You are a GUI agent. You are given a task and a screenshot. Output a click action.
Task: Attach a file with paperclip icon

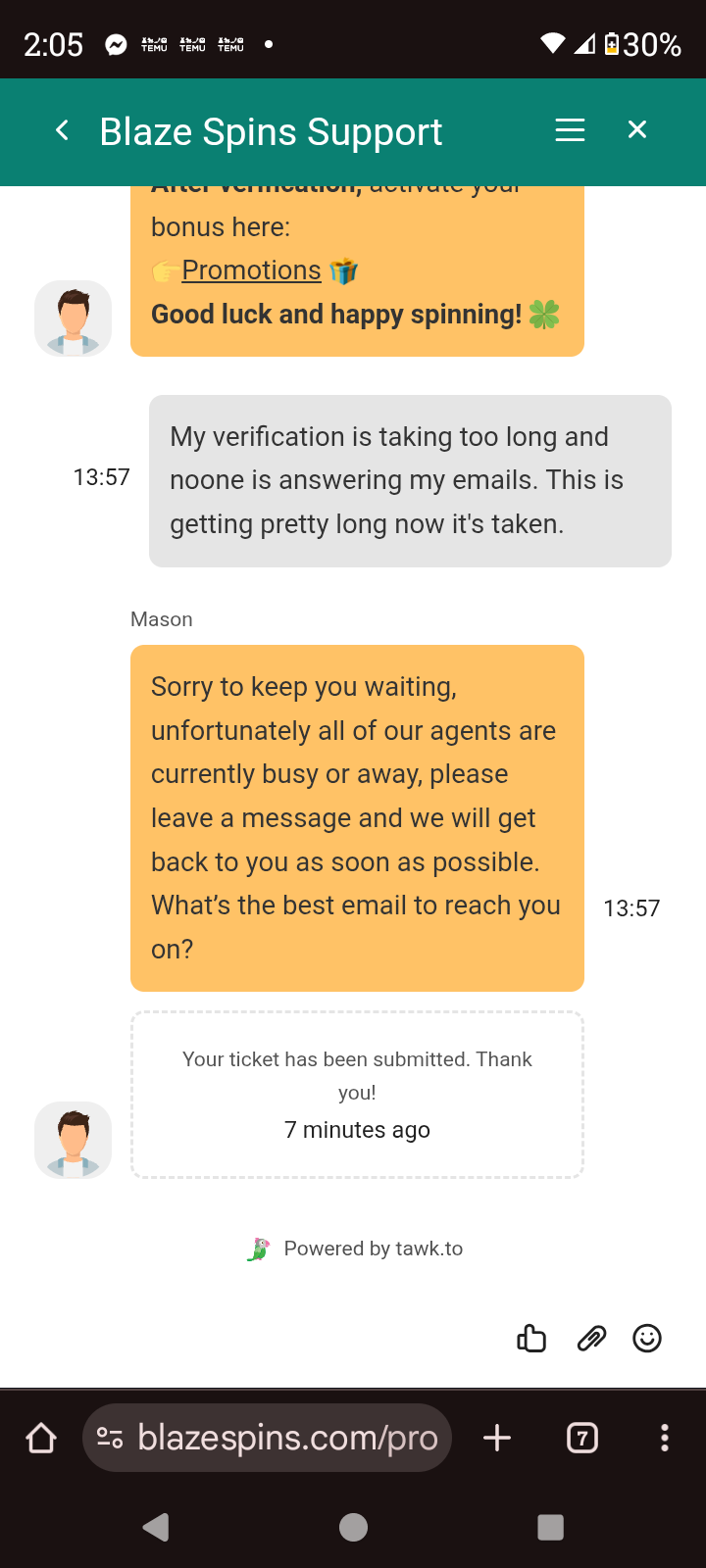click(x=591, y=1338)
